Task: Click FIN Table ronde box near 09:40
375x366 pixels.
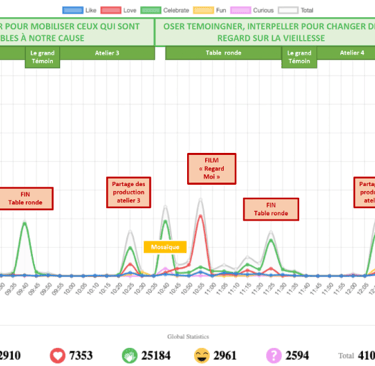Action: (x=25, y=198)
